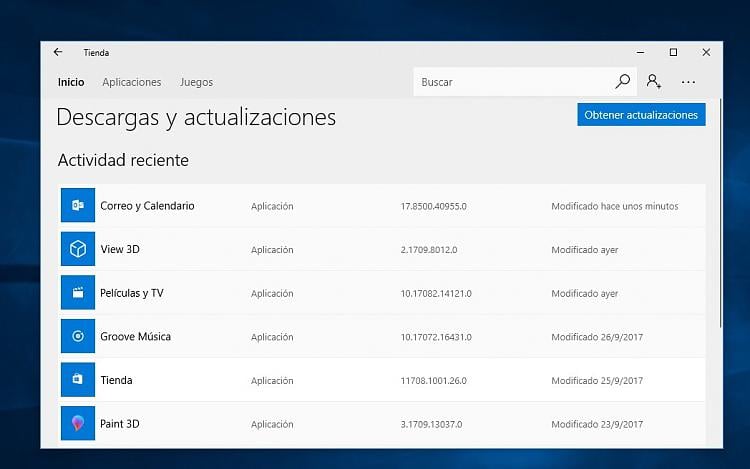Click the View 3D cube icon
Viewport: 750px width, 469px height.
click(77, 249)
